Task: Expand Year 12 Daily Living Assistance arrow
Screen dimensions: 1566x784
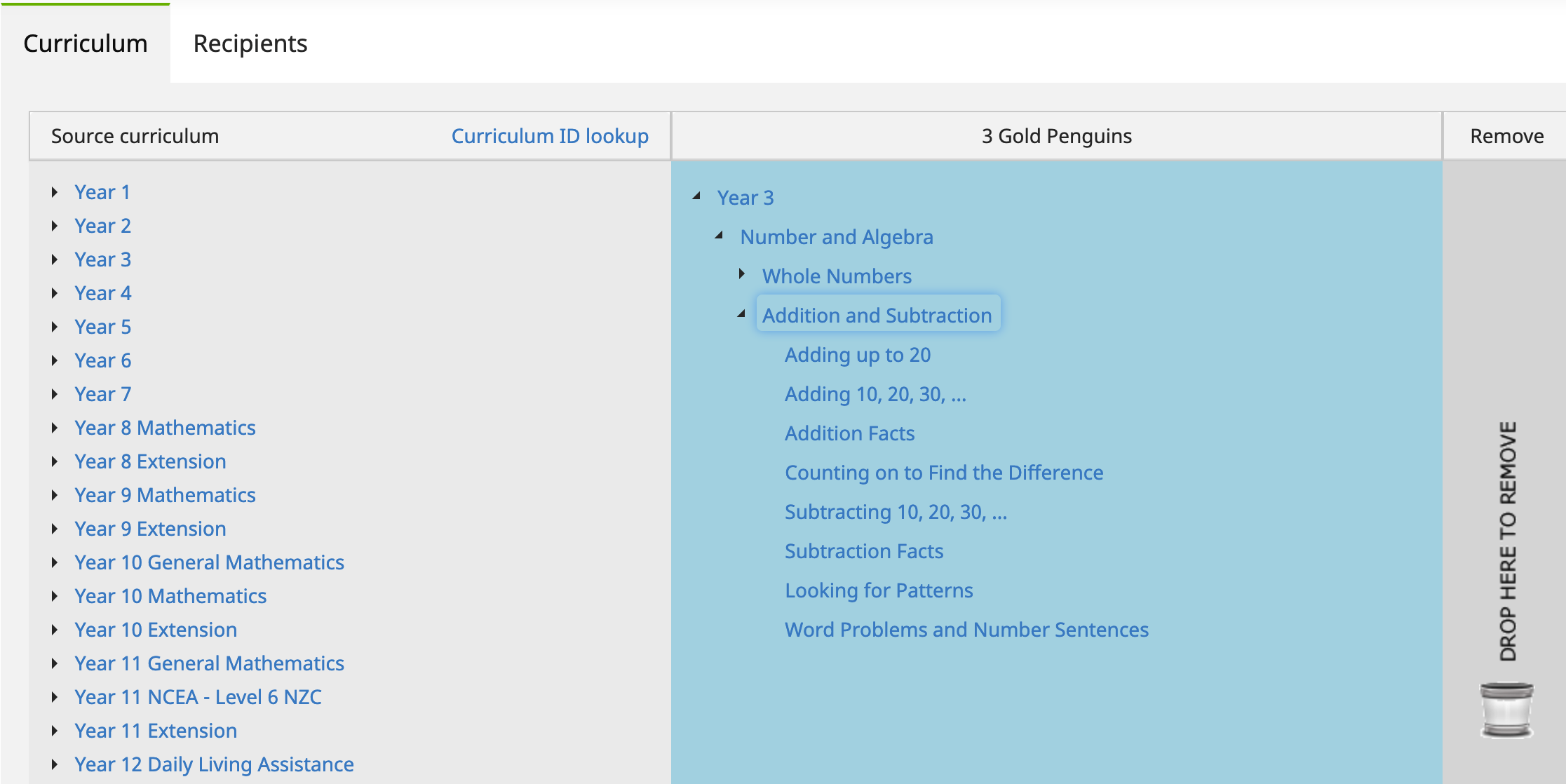Action: pyautogui.click(x=55, y=764)
